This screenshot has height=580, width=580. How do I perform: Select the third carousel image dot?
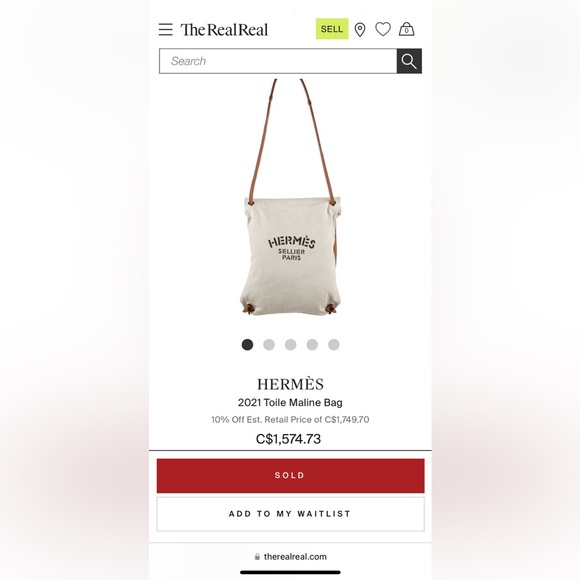coord(290,345)
